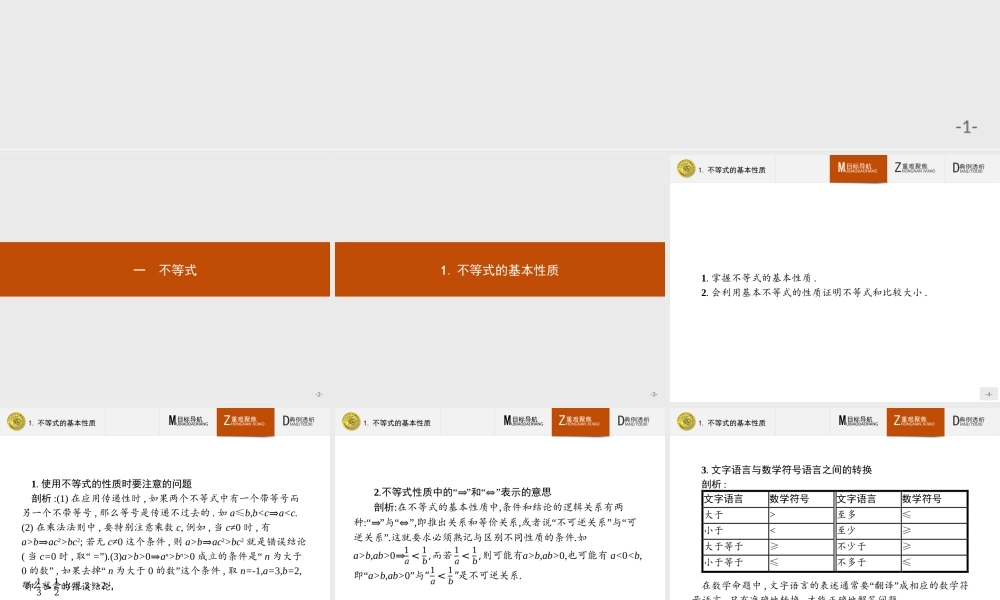Click the gold seal icon on bottom-right slide header

point(686,421)
